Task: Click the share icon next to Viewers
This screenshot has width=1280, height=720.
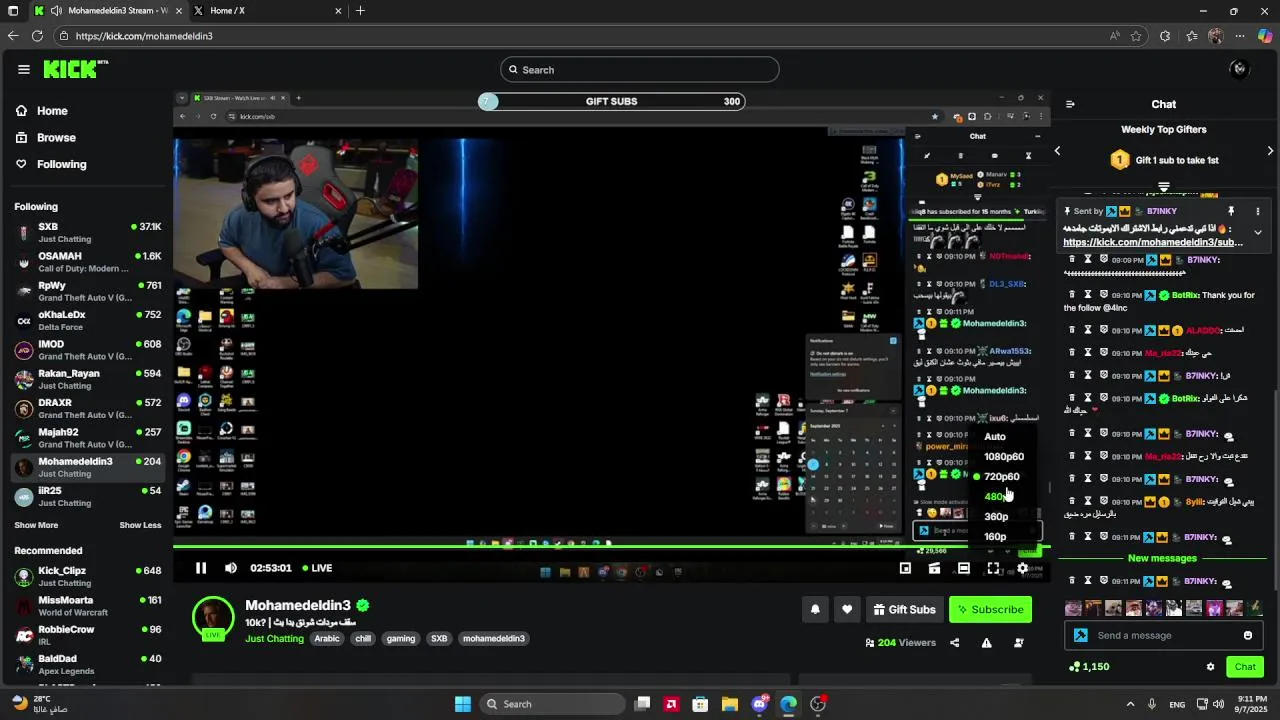Action: [x=954, y=643]
